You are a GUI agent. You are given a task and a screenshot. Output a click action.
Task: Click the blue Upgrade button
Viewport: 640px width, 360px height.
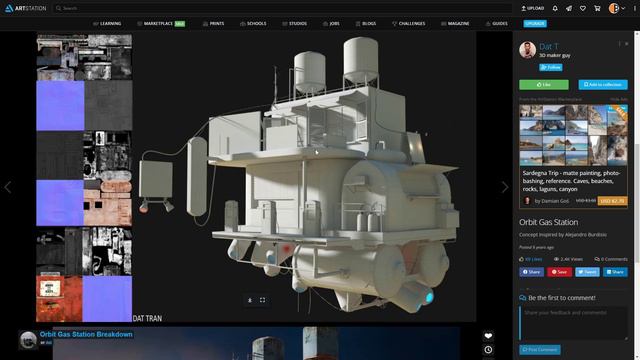pyautogui.click(x=535, y=24)
